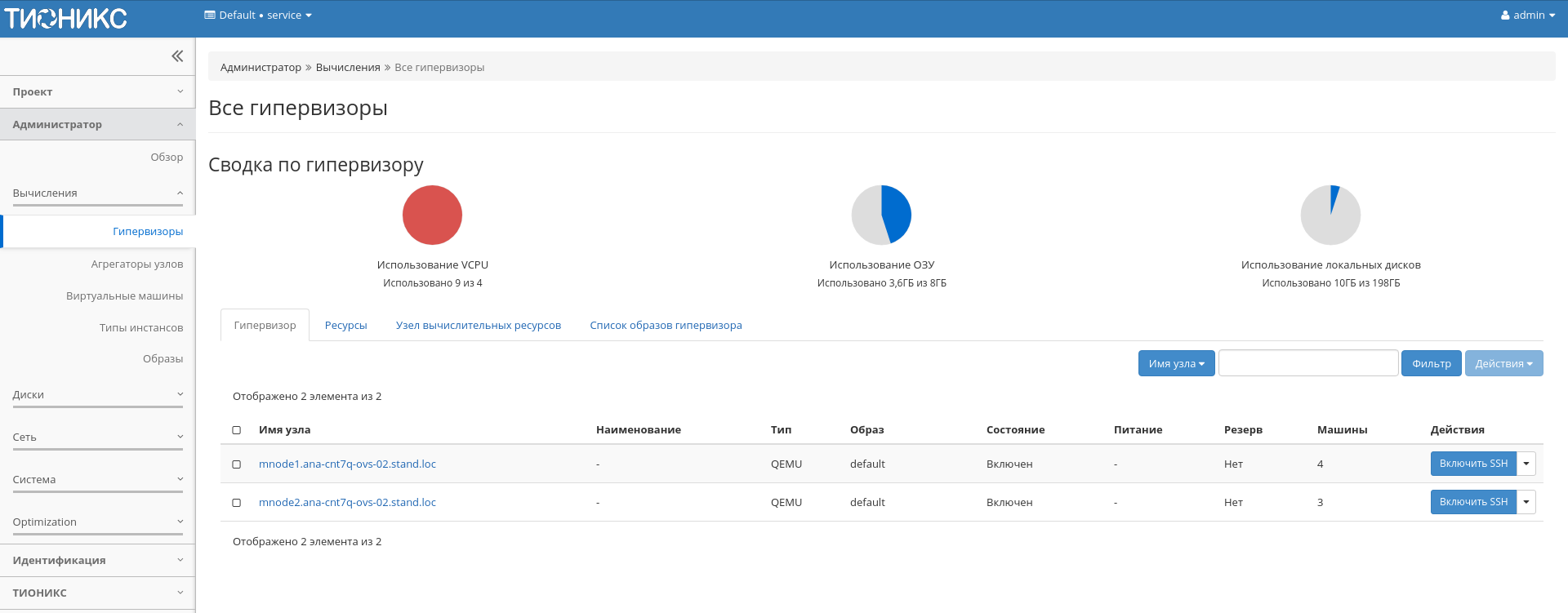Click the filter text input field
Screen dimensions: 1568x613
(x=1307, y=364)
